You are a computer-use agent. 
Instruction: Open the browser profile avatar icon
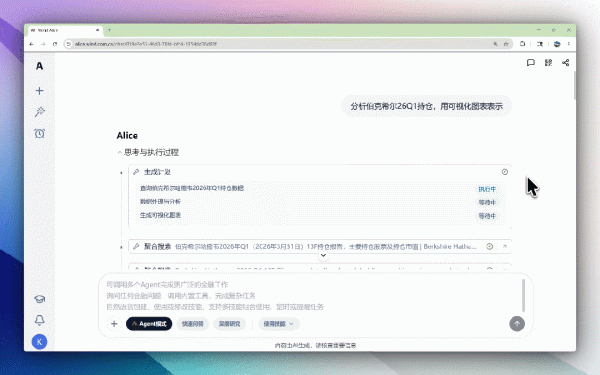coord(557,44)
